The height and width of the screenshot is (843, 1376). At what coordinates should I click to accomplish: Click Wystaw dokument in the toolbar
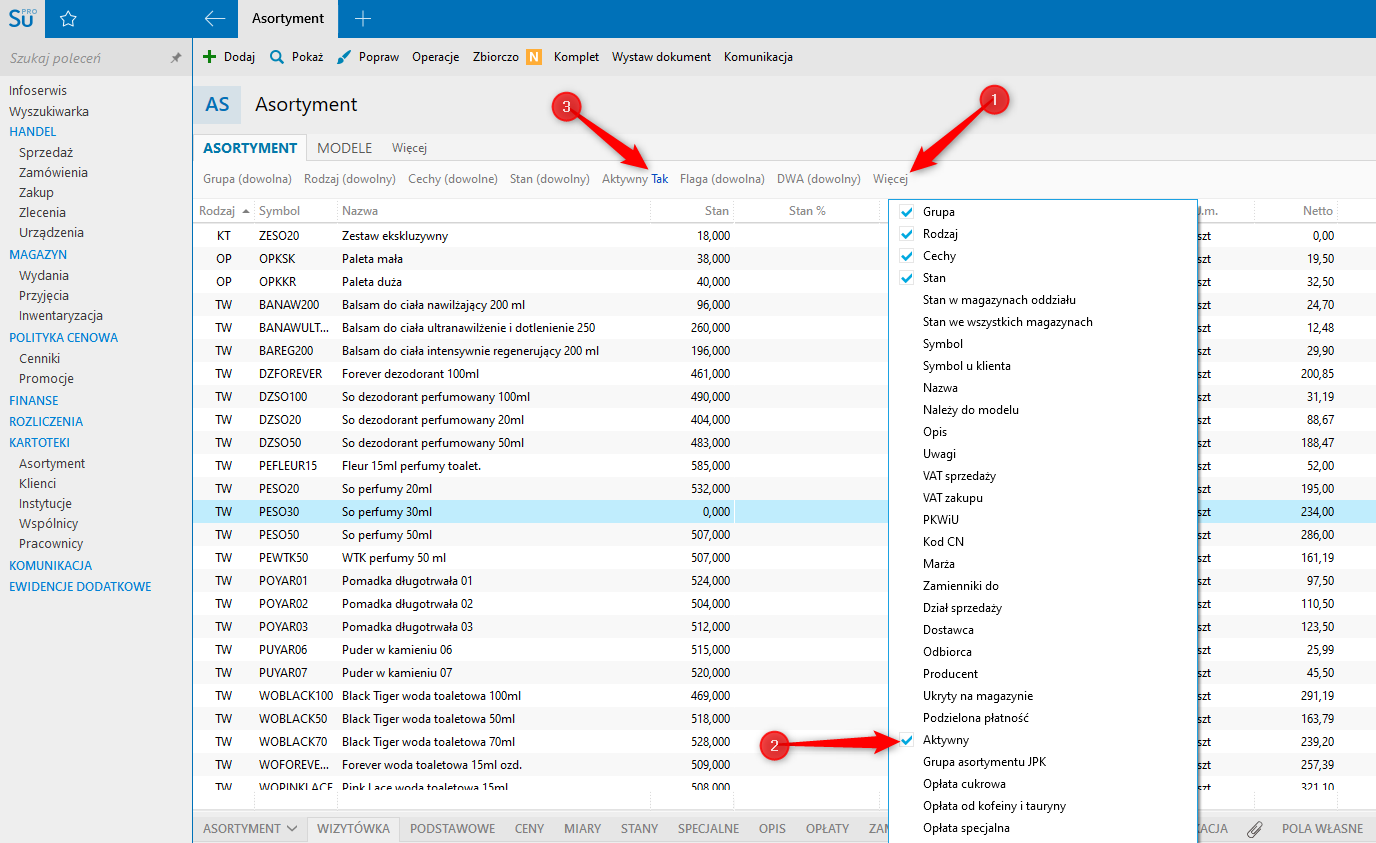pyautogui.click(x=661, y=57)
